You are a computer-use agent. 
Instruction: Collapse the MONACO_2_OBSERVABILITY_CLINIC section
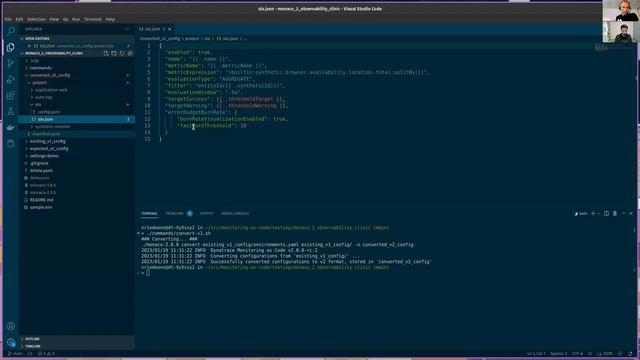(54, 53)
